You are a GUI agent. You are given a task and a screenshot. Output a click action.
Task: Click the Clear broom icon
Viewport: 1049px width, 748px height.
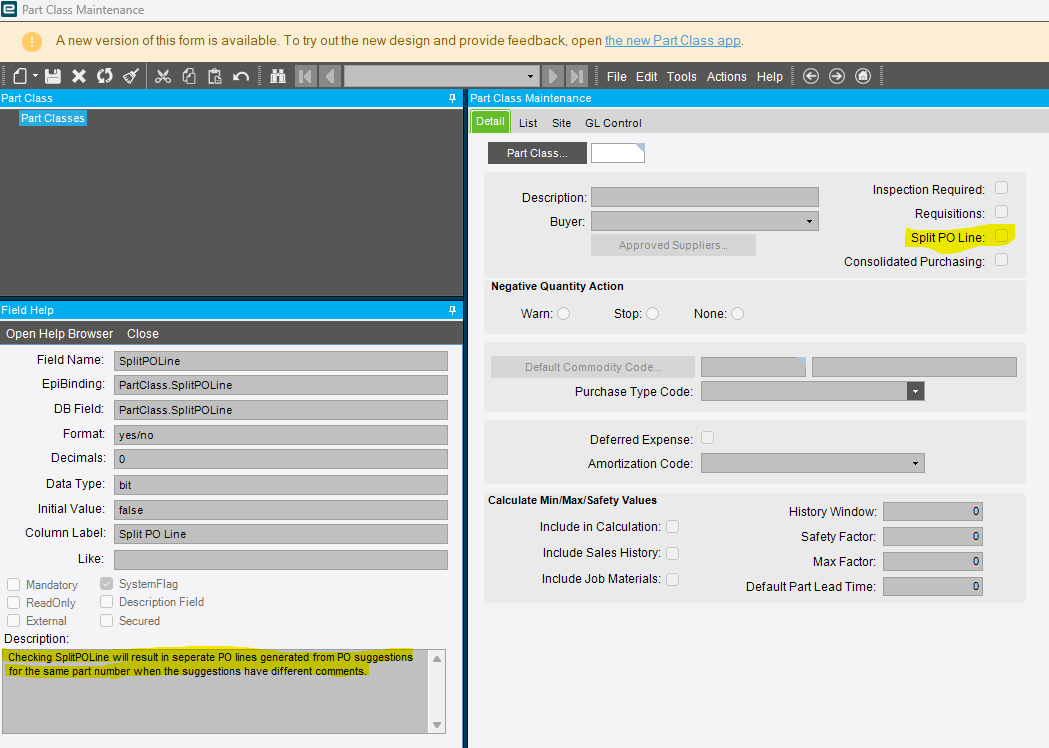pos(131,76)
